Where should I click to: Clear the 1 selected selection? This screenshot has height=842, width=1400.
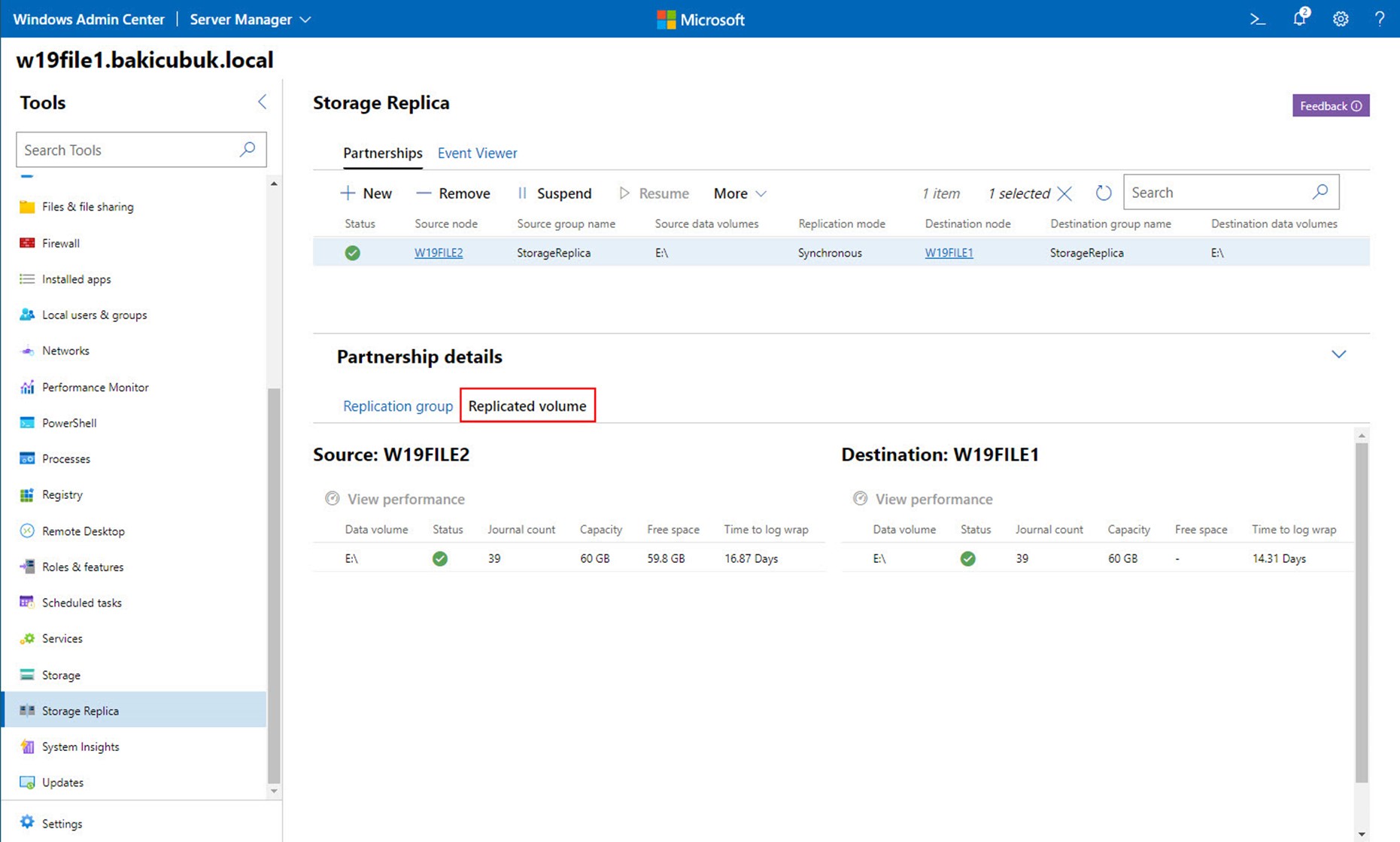(1064, 193)
